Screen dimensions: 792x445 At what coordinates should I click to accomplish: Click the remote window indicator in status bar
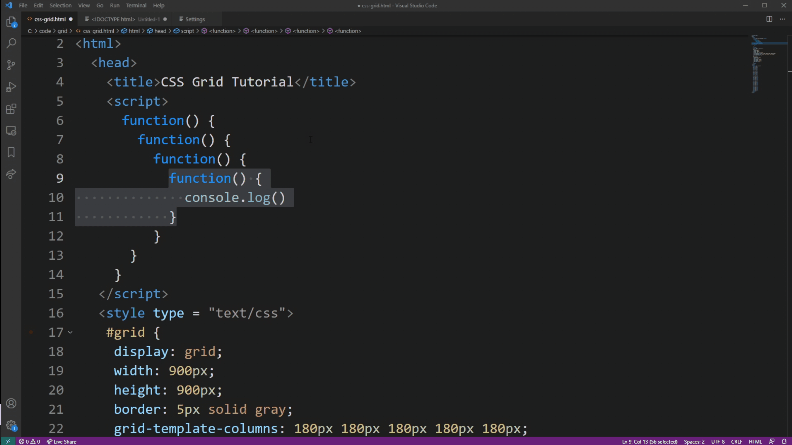pos(8,441)
